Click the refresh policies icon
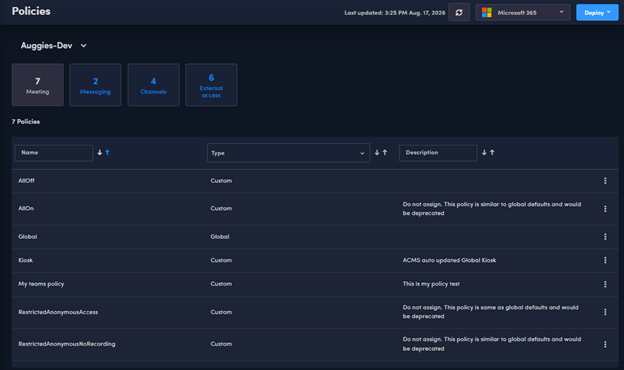This screenshot has height=370, width=624. (x=459, y=12)
